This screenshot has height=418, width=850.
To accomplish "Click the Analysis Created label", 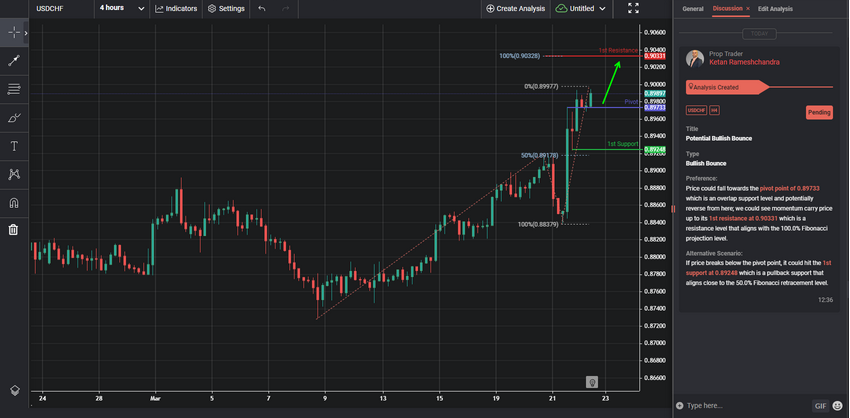I will pos(716,87).
